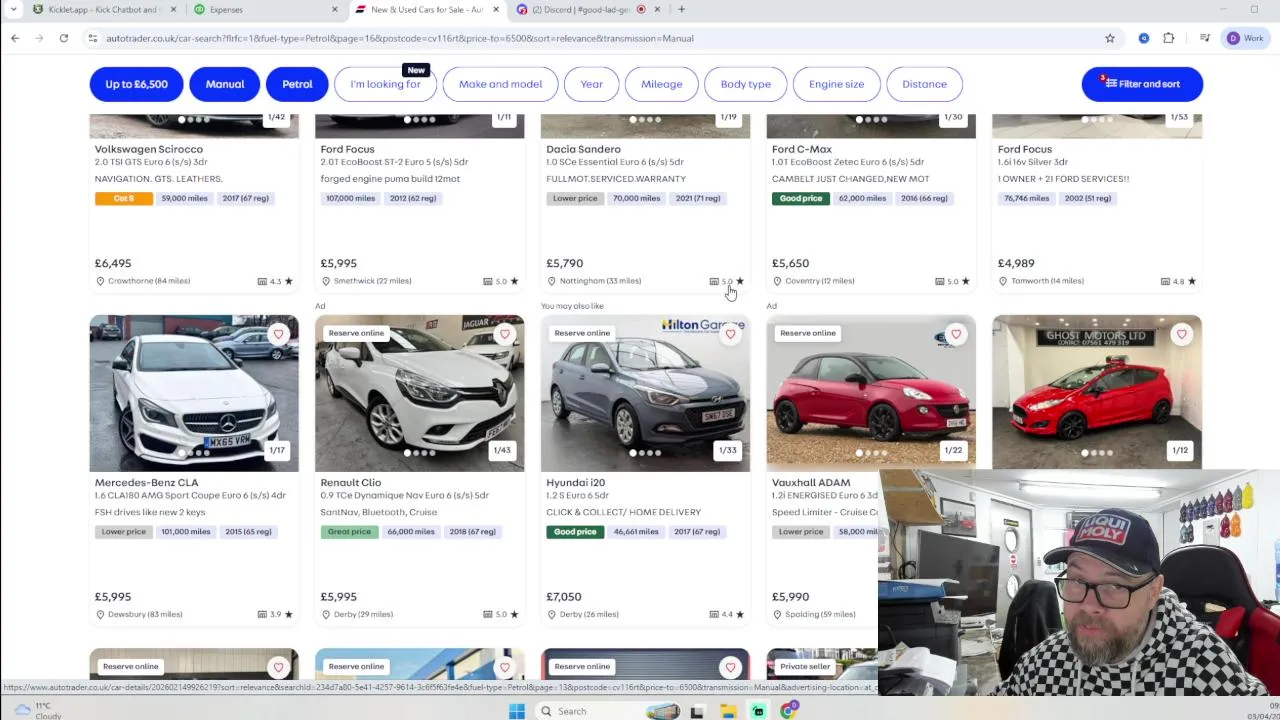Heart the Hyundai i20 listing

[730, 334]
